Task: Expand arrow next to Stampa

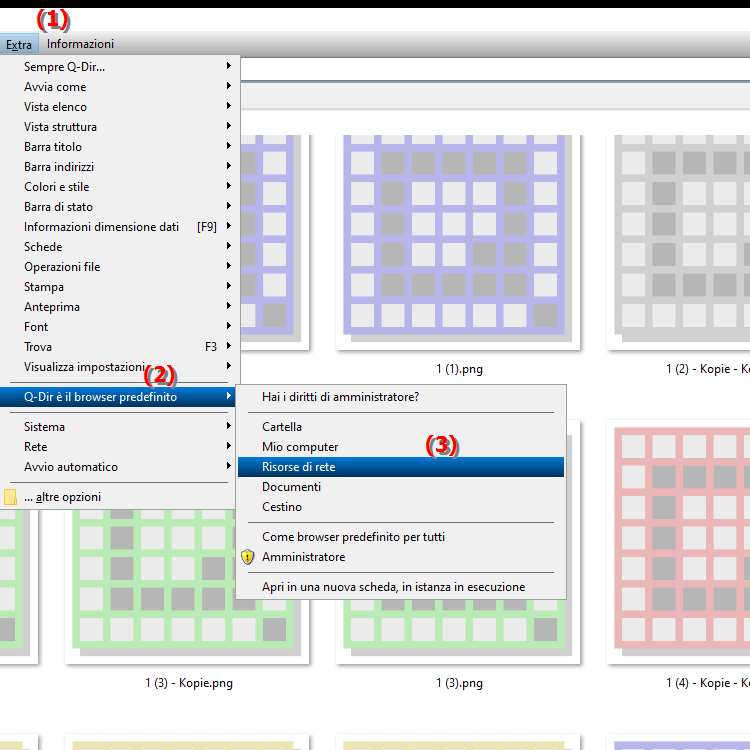Action: pos(229,286)
